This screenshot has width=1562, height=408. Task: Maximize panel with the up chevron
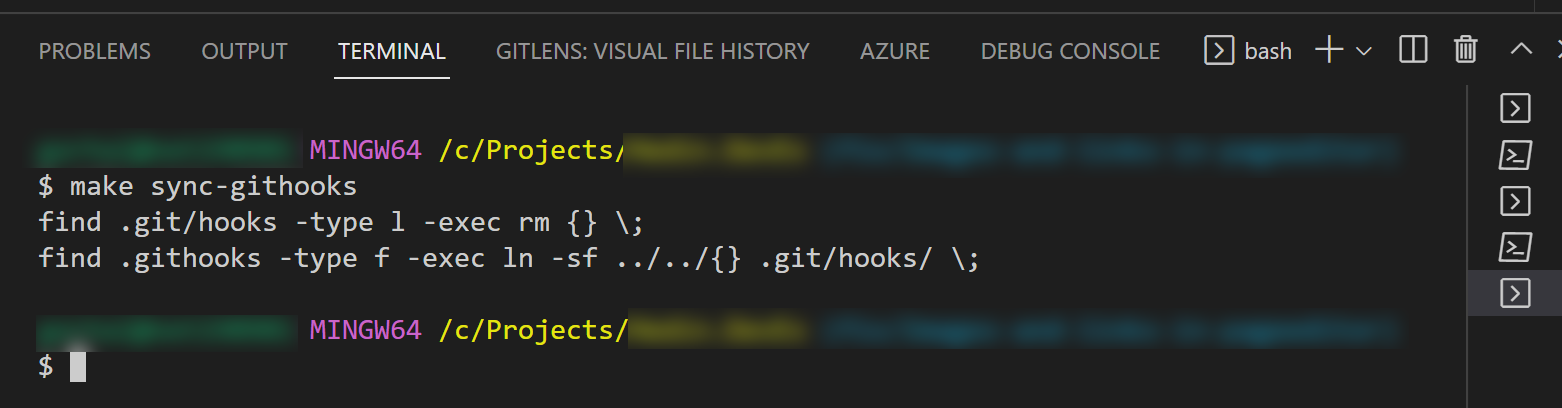pyautogui.click(x=1520, y=49)
